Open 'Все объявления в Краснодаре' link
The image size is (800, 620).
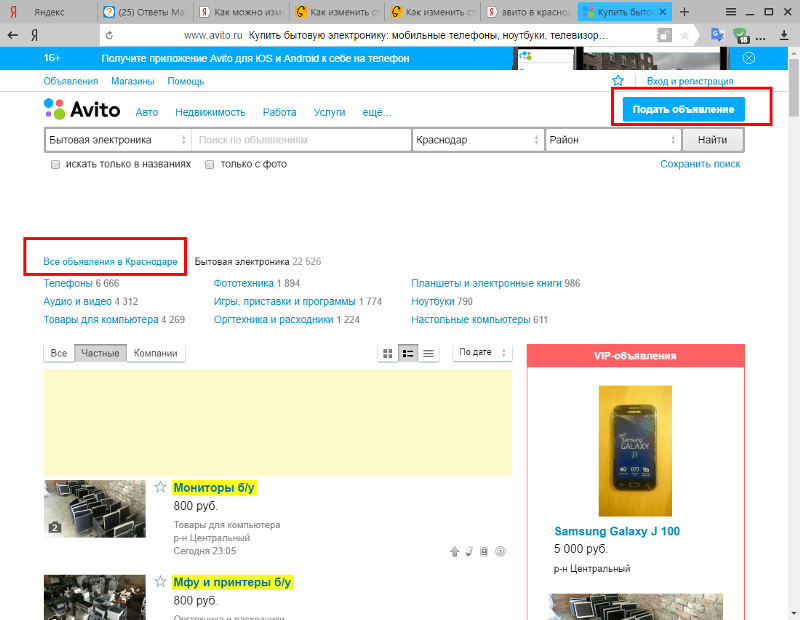[110, 261]
